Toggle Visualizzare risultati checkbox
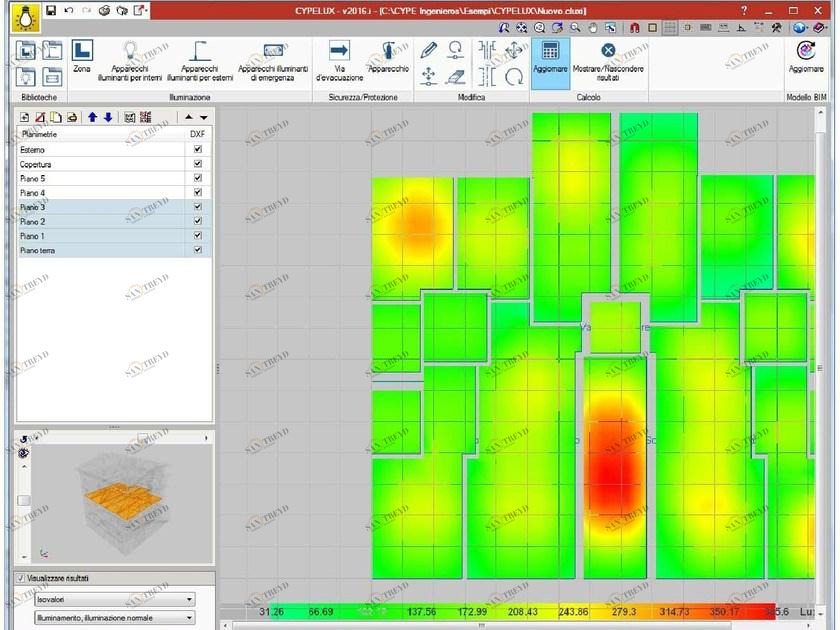The image size is (840, 630). [22, 578]
